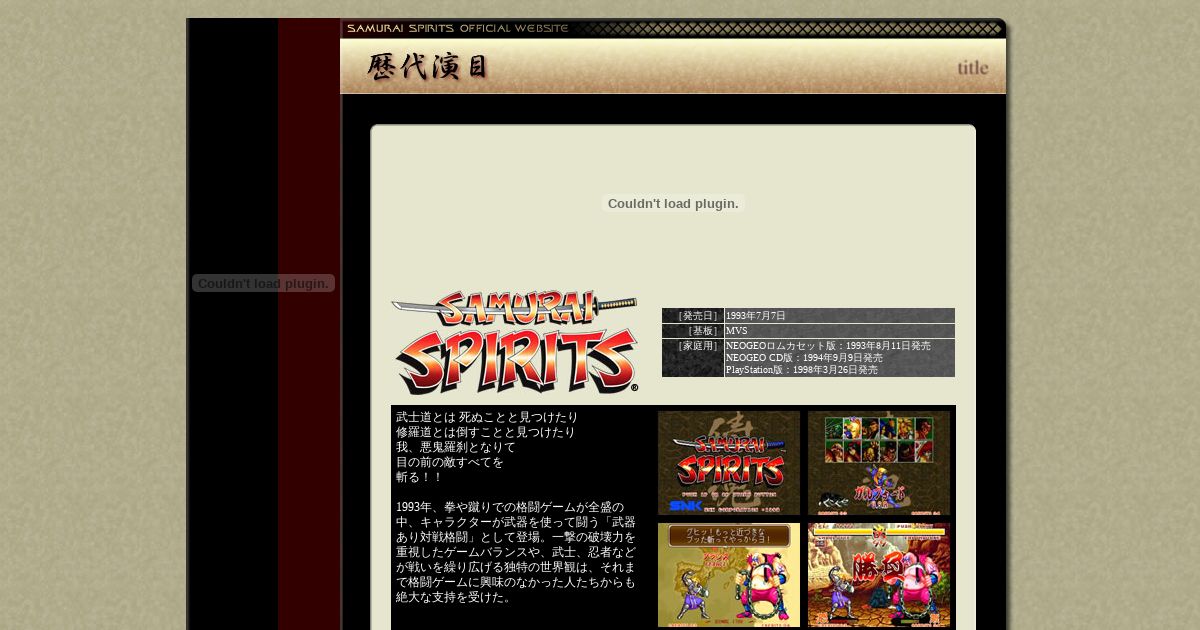The height and width of the screenshot is (630, 1200).
Task: Select 'NEOGEOロムカセット版：1993年8月11日発売' line
Action: tap(828, 346)
